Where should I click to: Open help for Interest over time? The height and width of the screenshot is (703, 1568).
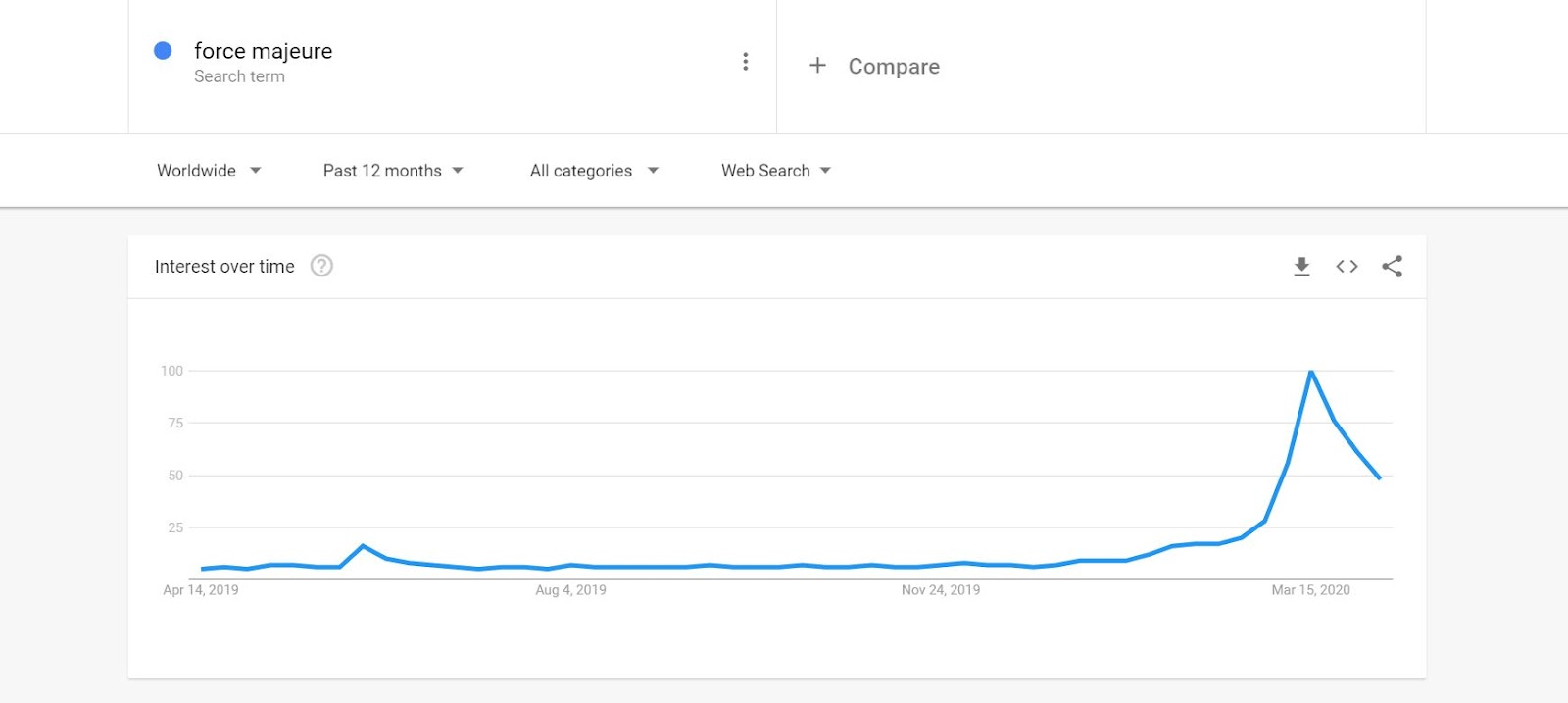(321, 266)
